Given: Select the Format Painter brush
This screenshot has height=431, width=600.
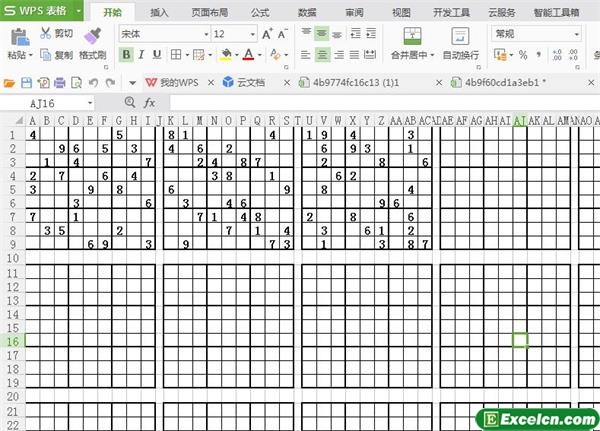Looking at the screenshot, I should pos(93,36).
